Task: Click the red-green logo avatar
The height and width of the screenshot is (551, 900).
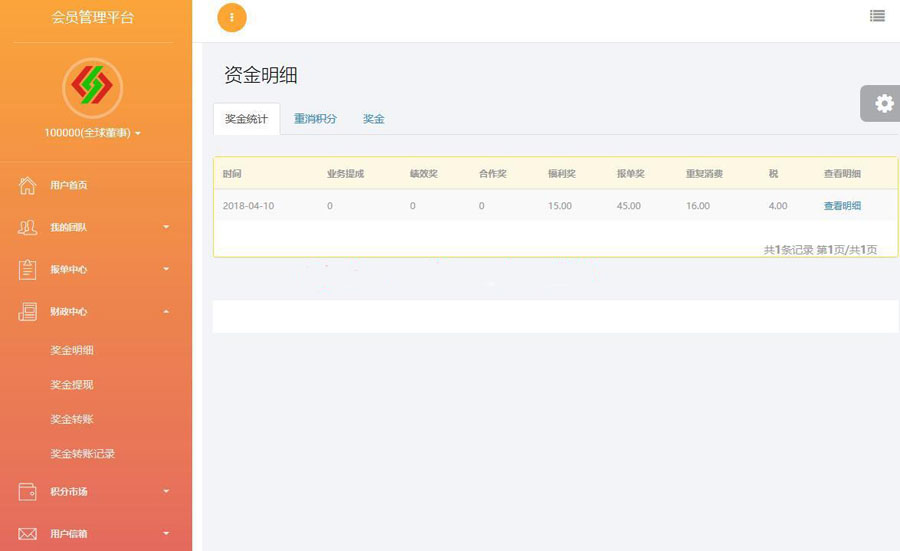Action: [92, 87]
